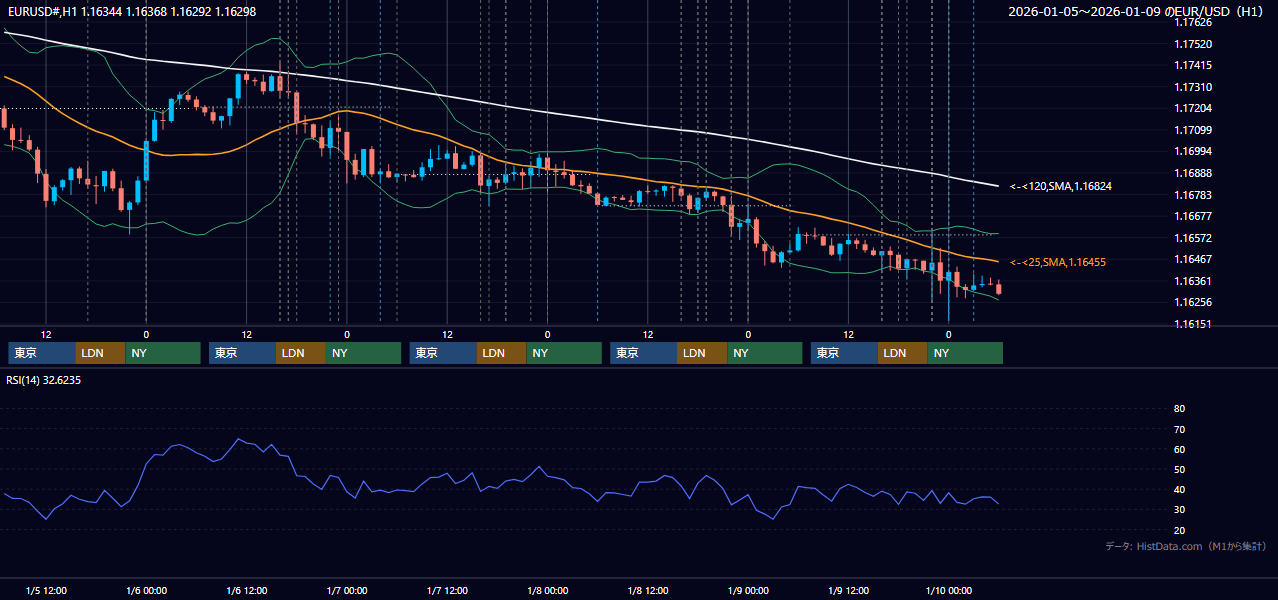Click RSI scale value 80
Image resolution: width=1278 pixels, height=600 pixels.
pos(1179,409)
